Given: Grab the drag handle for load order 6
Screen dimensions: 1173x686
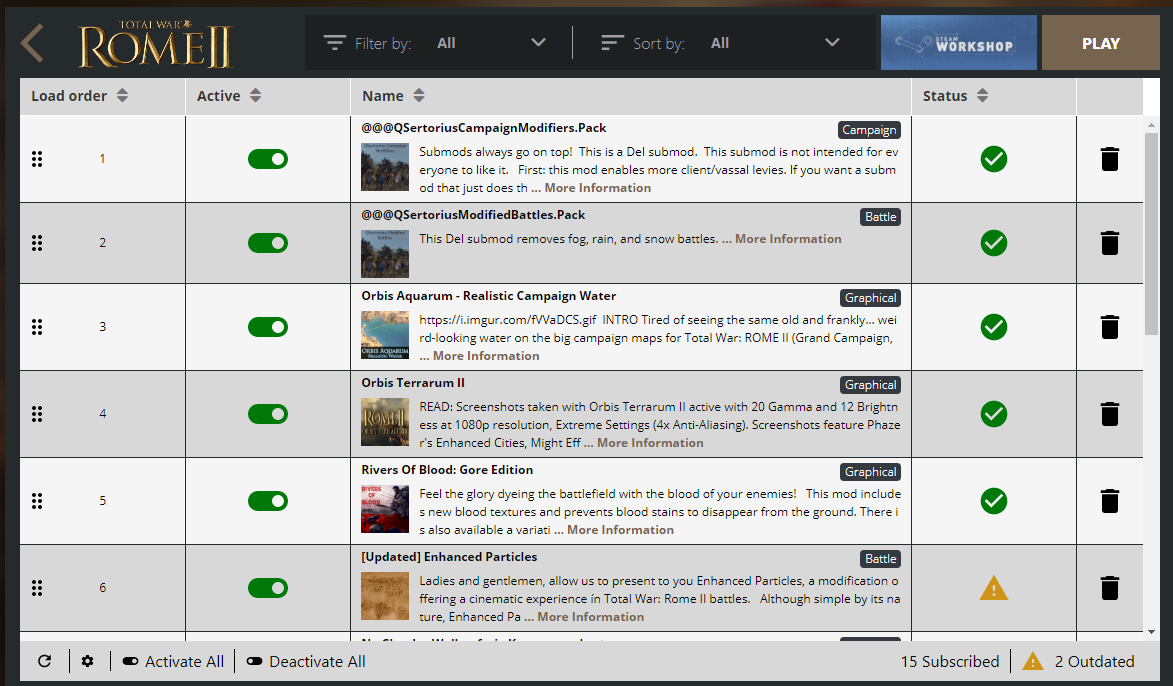Looking at the screenshot, I should [37, 587].
